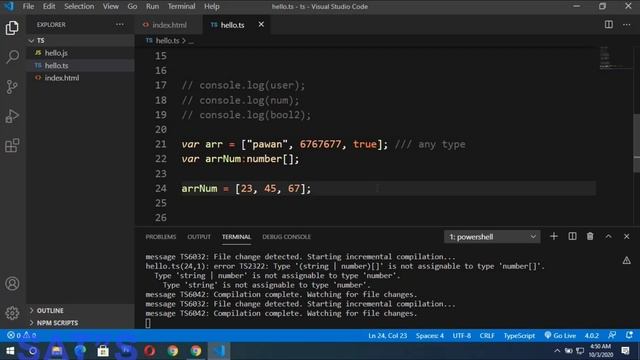The height and width of the screenshot is (360, 640).
Task: Change language mode via TypeScript
Action: click(519, 336)
